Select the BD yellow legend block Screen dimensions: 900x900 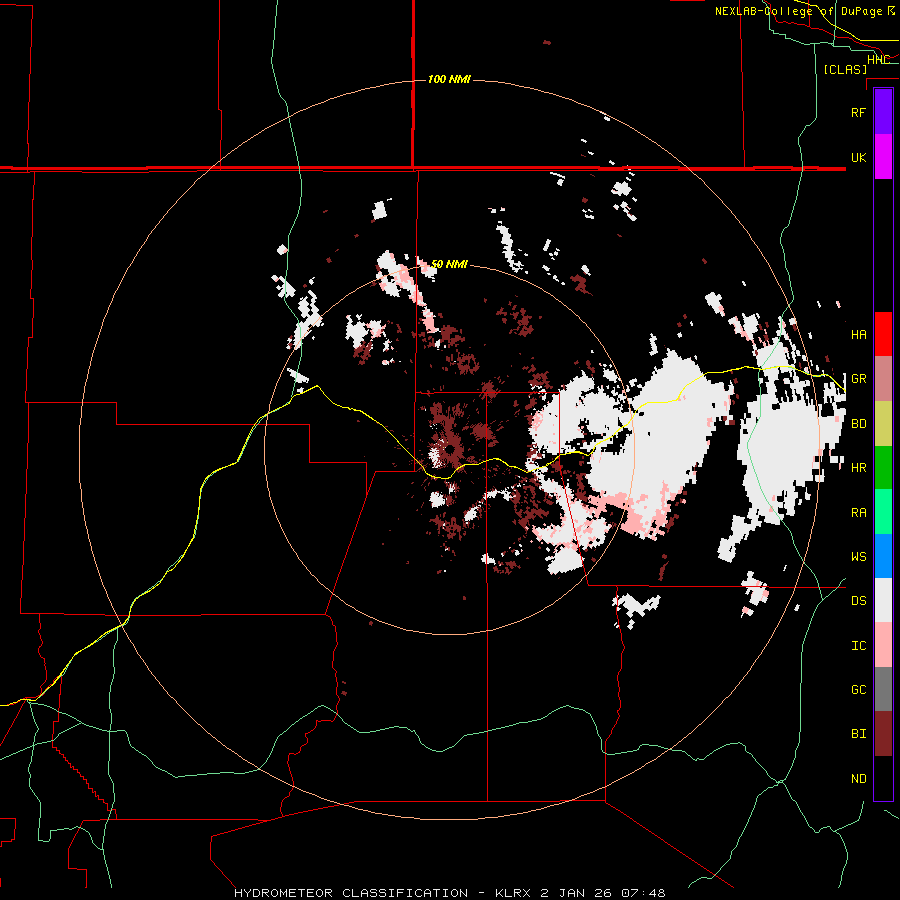click(x=883, y=424)
